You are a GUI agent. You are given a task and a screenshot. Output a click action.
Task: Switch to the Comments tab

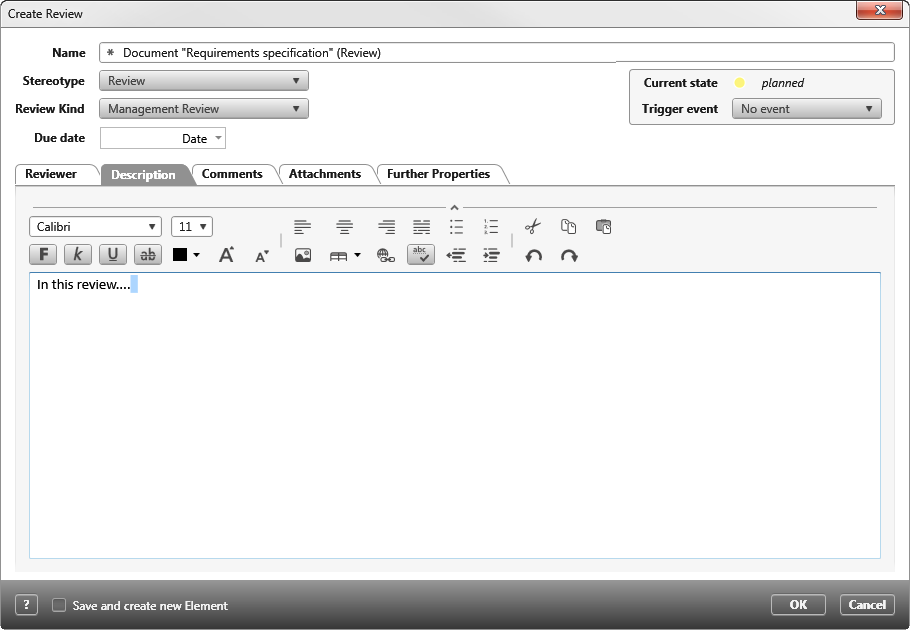point(232,174)
